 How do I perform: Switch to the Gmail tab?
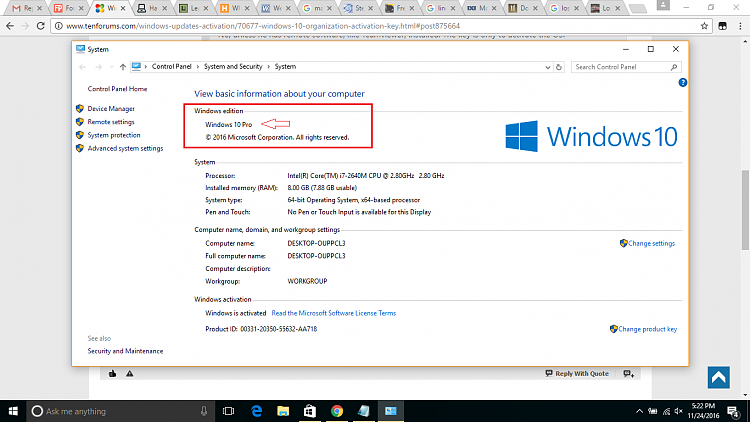pyautogui.click(x=24, y=8)
